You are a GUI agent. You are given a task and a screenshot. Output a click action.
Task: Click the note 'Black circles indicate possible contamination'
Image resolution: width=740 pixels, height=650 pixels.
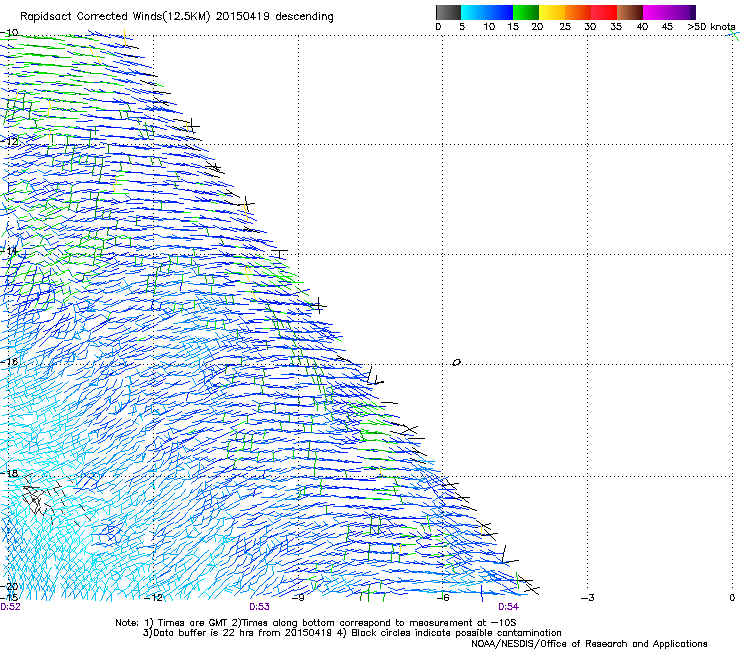[x=456, y=633]
